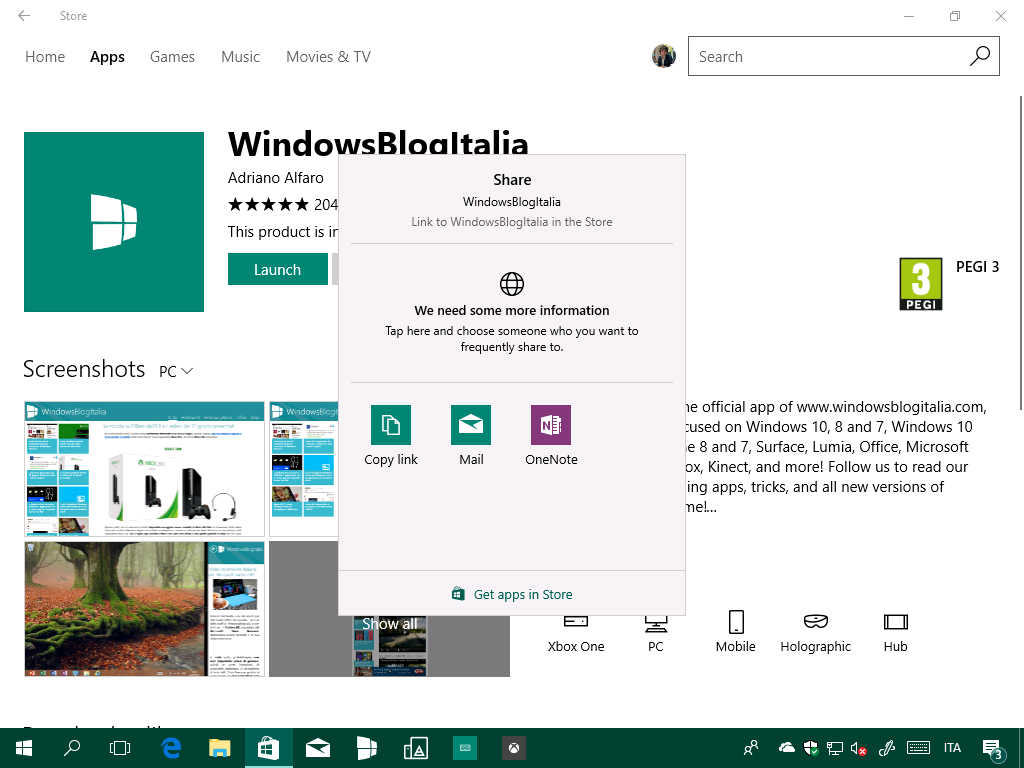The width and height of the screenshot is (1024, 768).
Task: Open the user profile avatar
Action: (664, 56)
